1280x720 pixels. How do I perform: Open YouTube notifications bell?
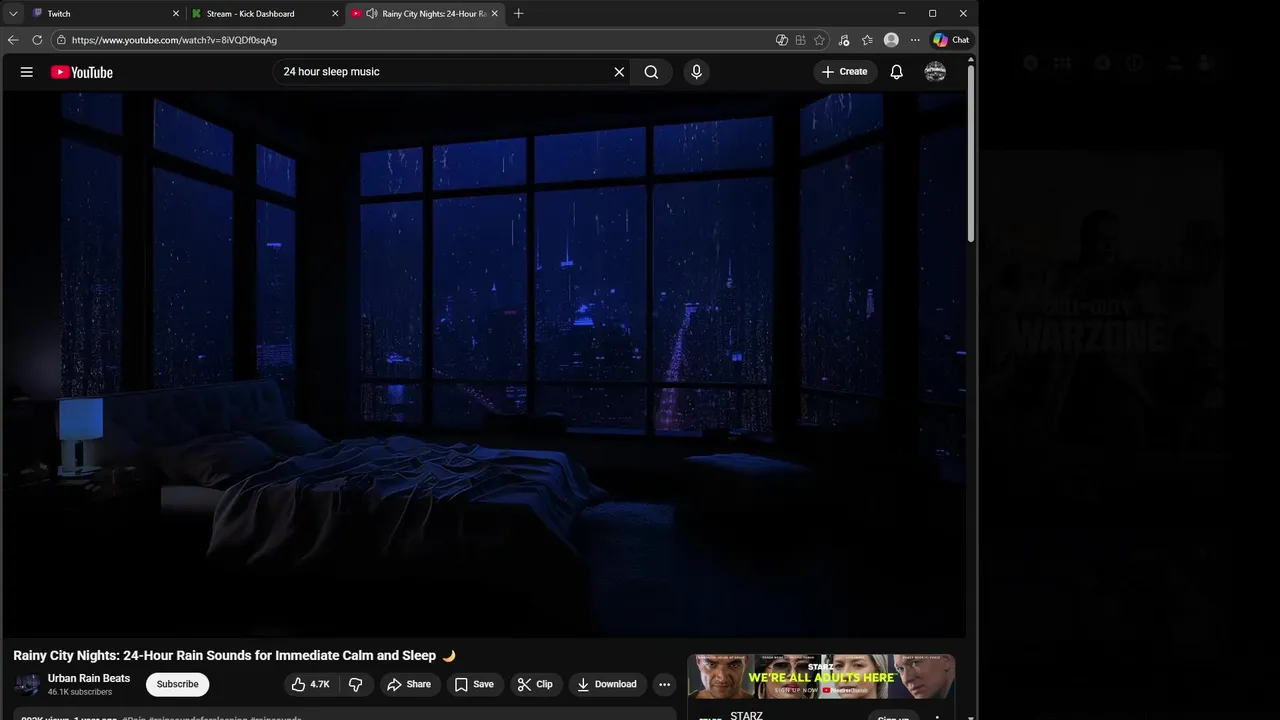pyautogui.click(x=897, y=72)
